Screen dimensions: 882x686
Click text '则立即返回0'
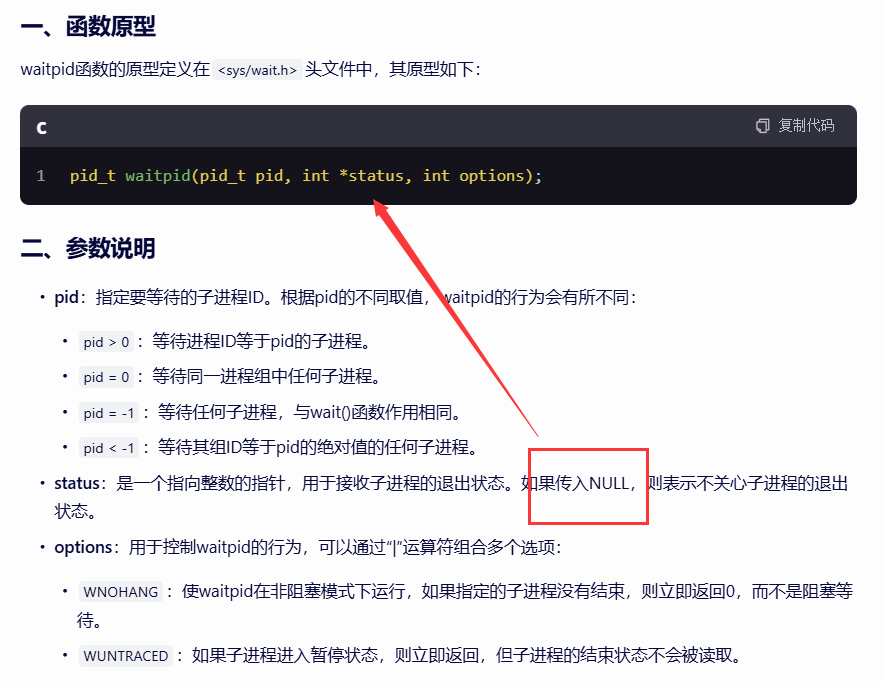pos(688,591)
